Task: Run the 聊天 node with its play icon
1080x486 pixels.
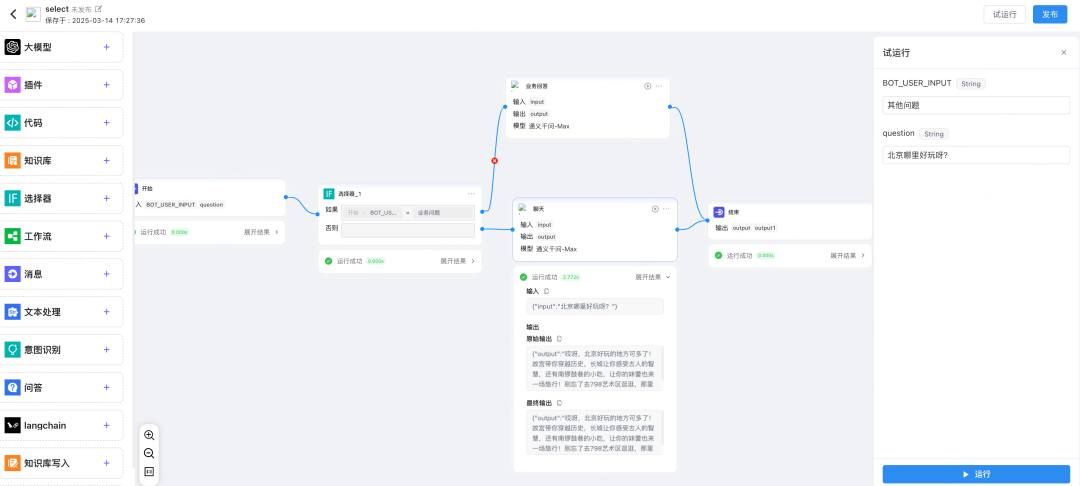Action: coord(655,209)
